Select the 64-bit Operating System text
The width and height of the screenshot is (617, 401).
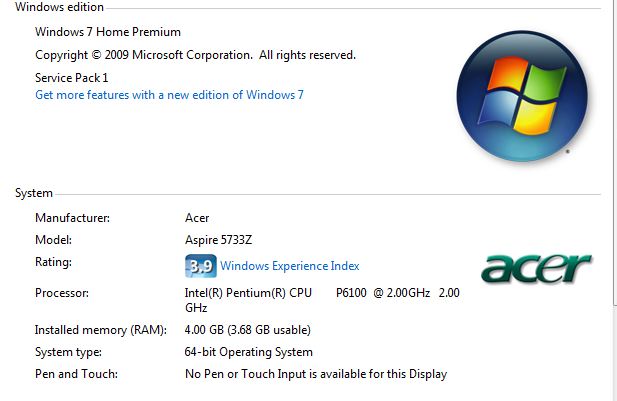[x=249, y=352]
